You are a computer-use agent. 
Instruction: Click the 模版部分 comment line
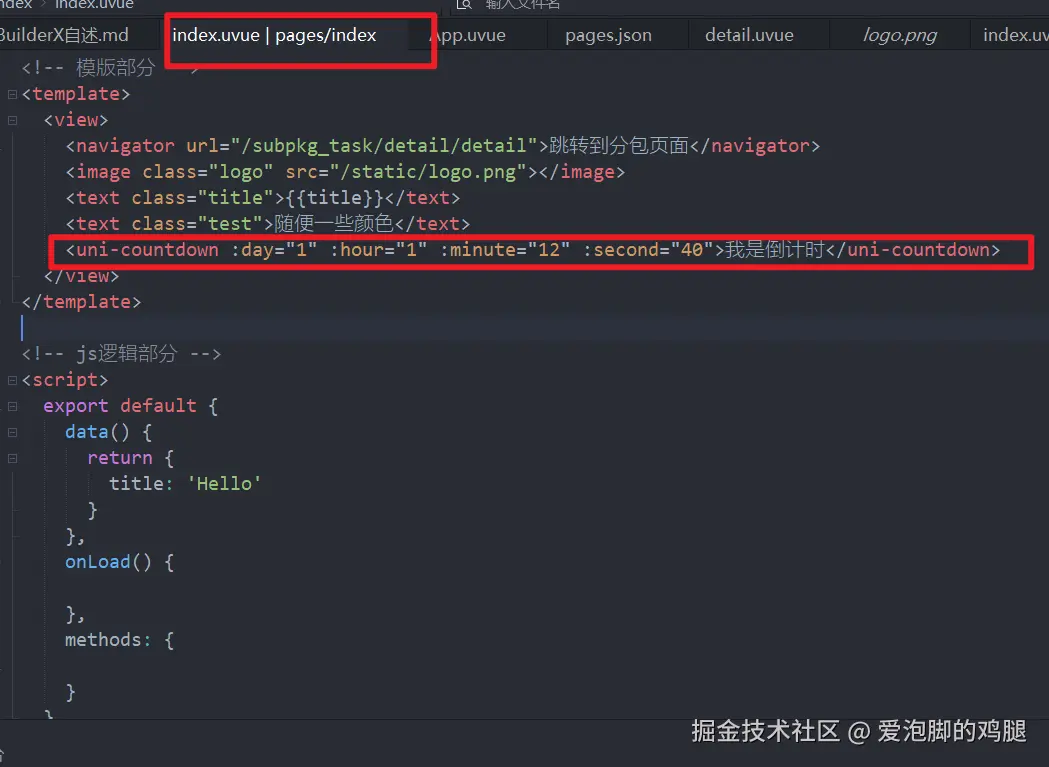[x=110, y=68]
